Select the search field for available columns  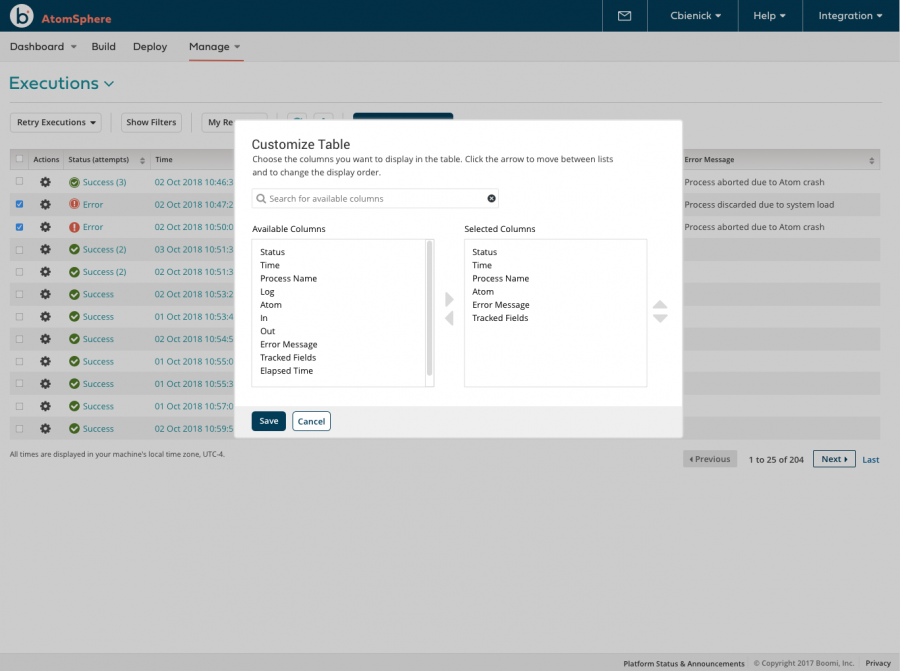(x=370, y=199)
